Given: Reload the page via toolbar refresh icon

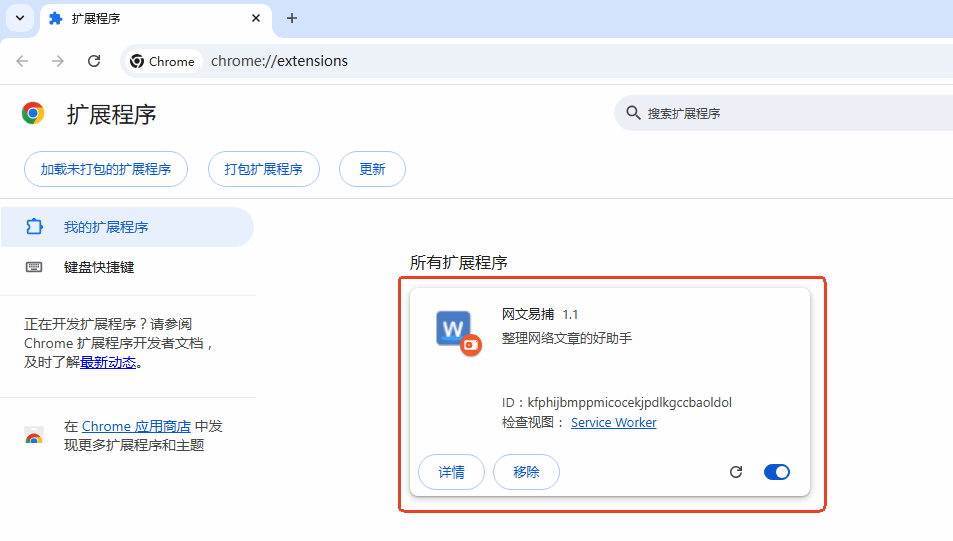Looking at the screenshot, I should point(94,61).
